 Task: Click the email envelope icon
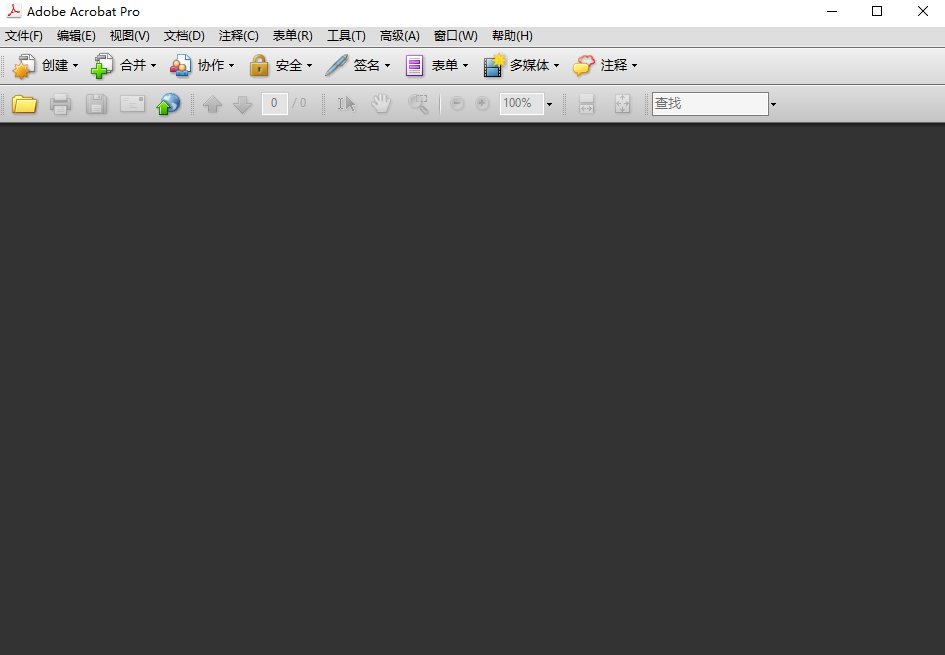132,104
